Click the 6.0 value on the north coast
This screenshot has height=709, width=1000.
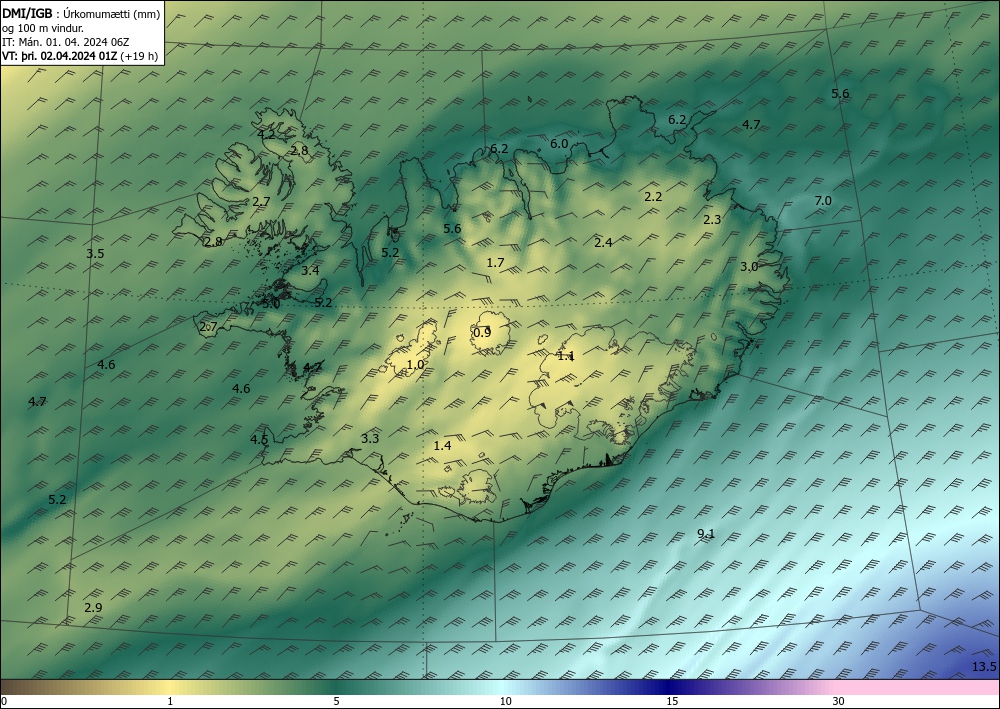pyautogui.click(x=559, y=143)
